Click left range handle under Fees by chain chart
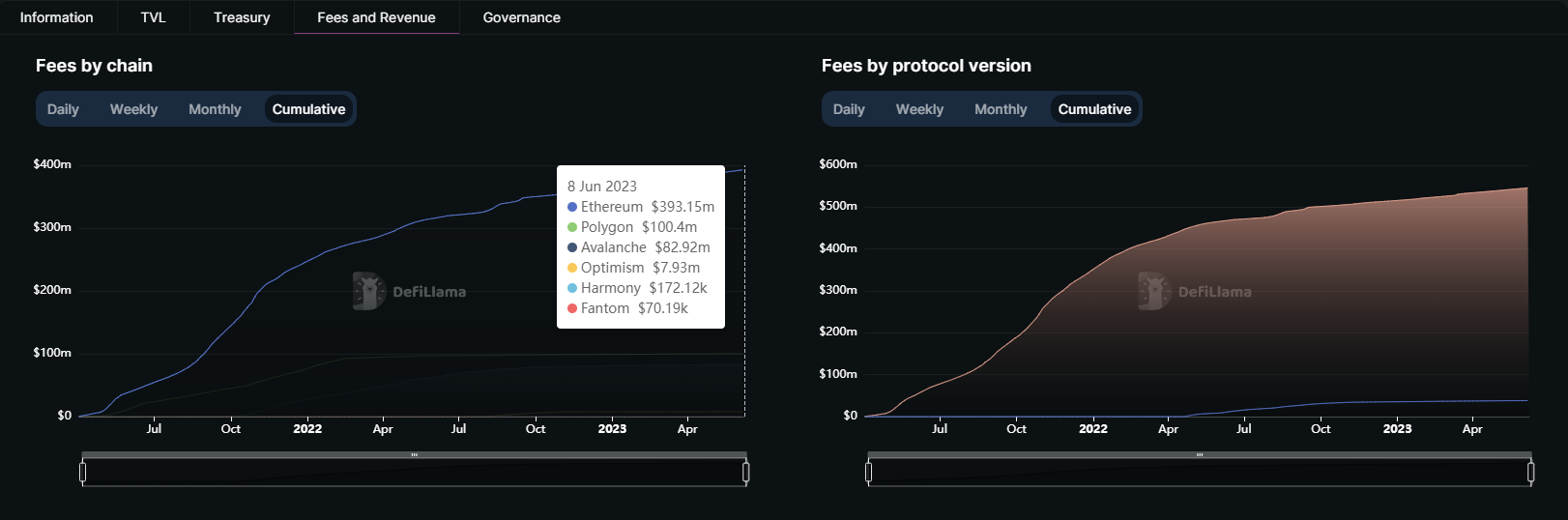The width and height of the screenshot is (1568, 520). click(x=83, y=472)
